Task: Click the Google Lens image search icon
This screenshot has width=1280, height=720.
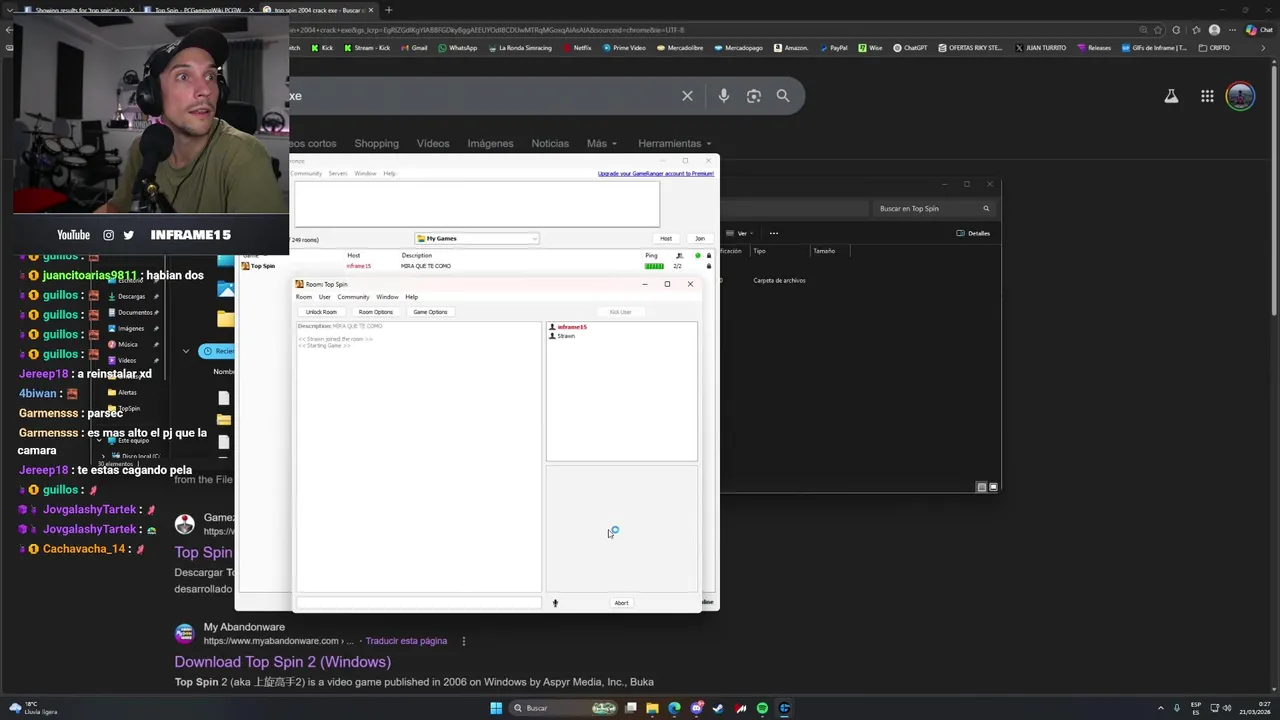Action: pos(754,96)
